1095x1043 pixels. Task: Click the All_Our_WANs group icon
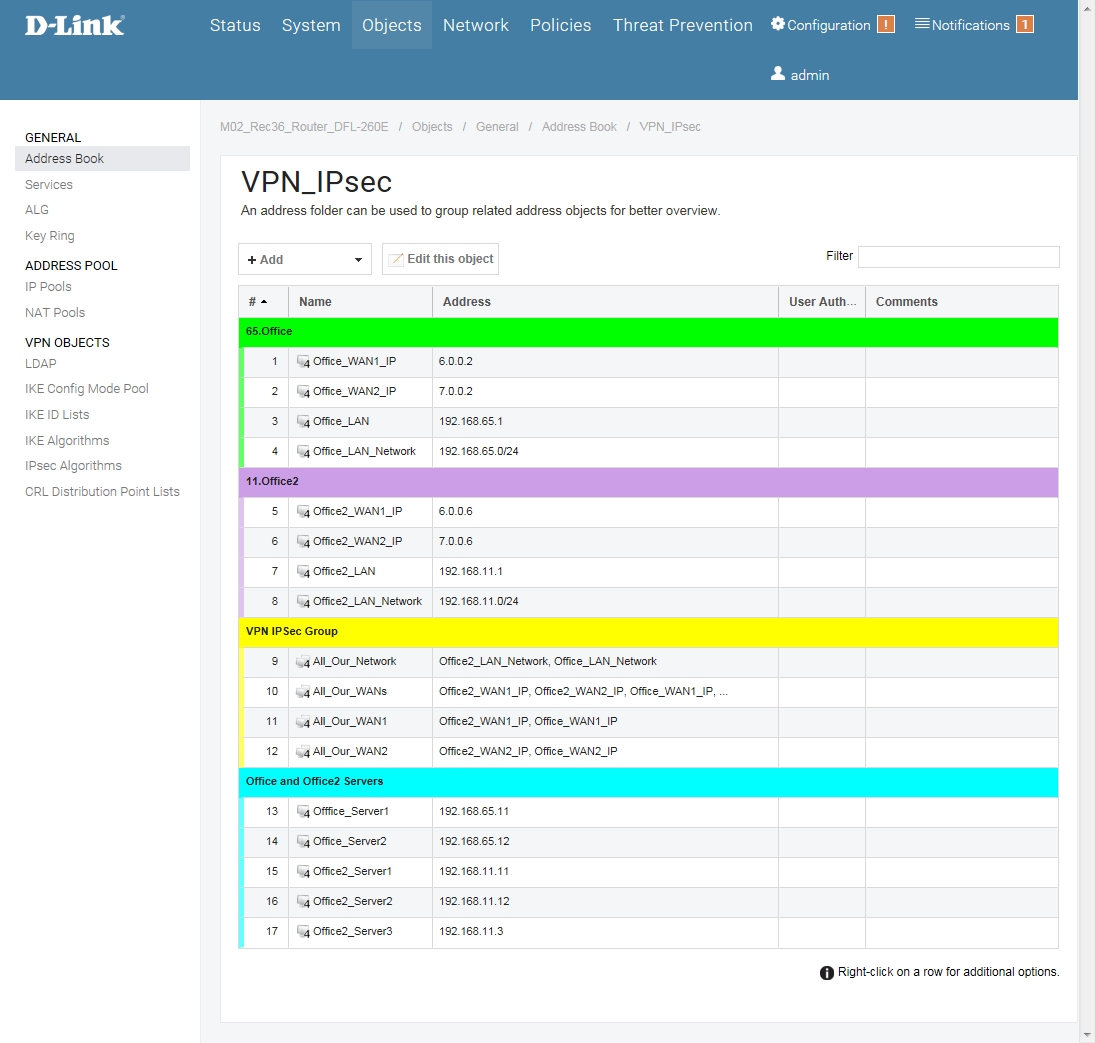coord(303,692)
